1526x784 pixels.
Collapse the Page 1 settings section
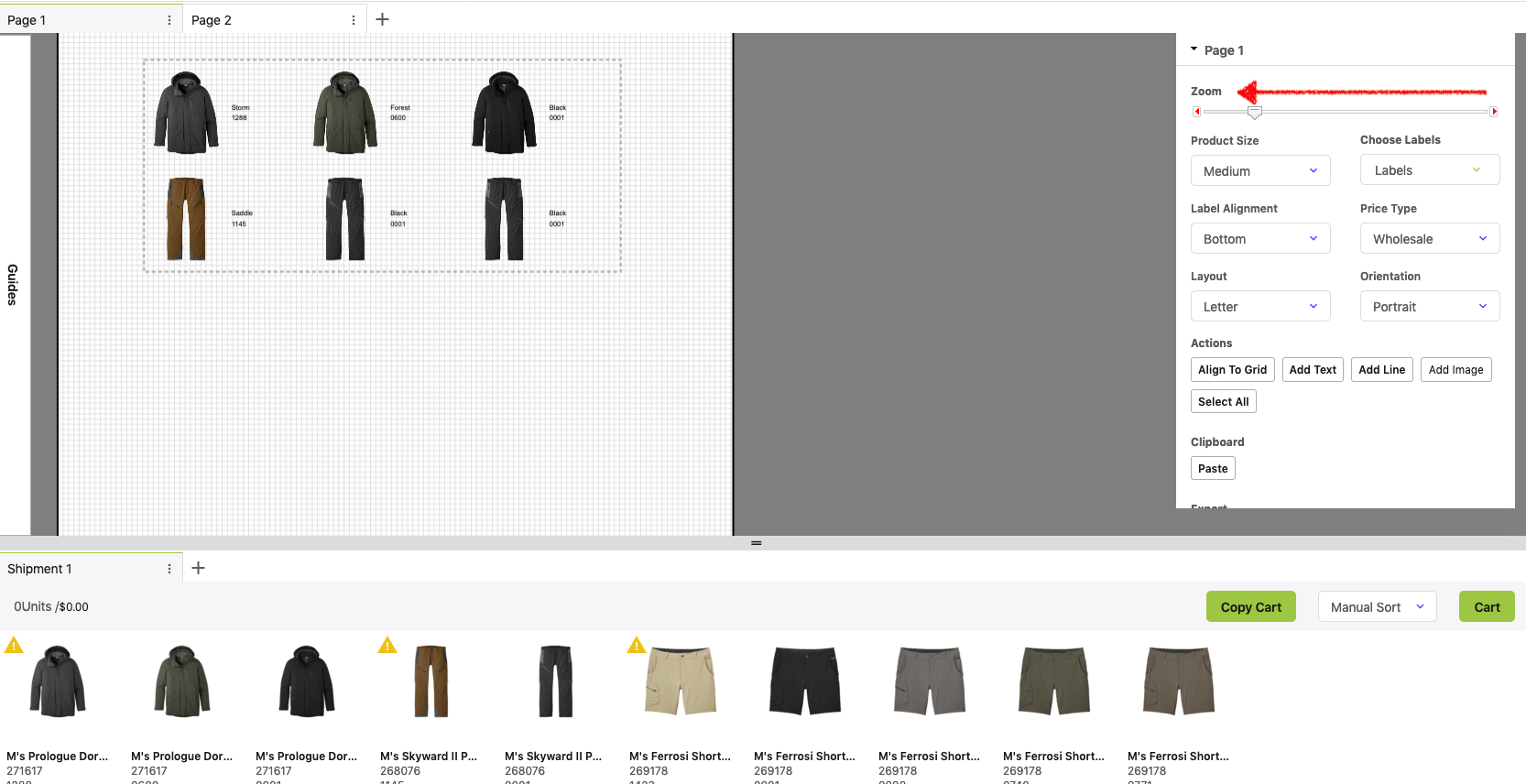coord(1194,49)
